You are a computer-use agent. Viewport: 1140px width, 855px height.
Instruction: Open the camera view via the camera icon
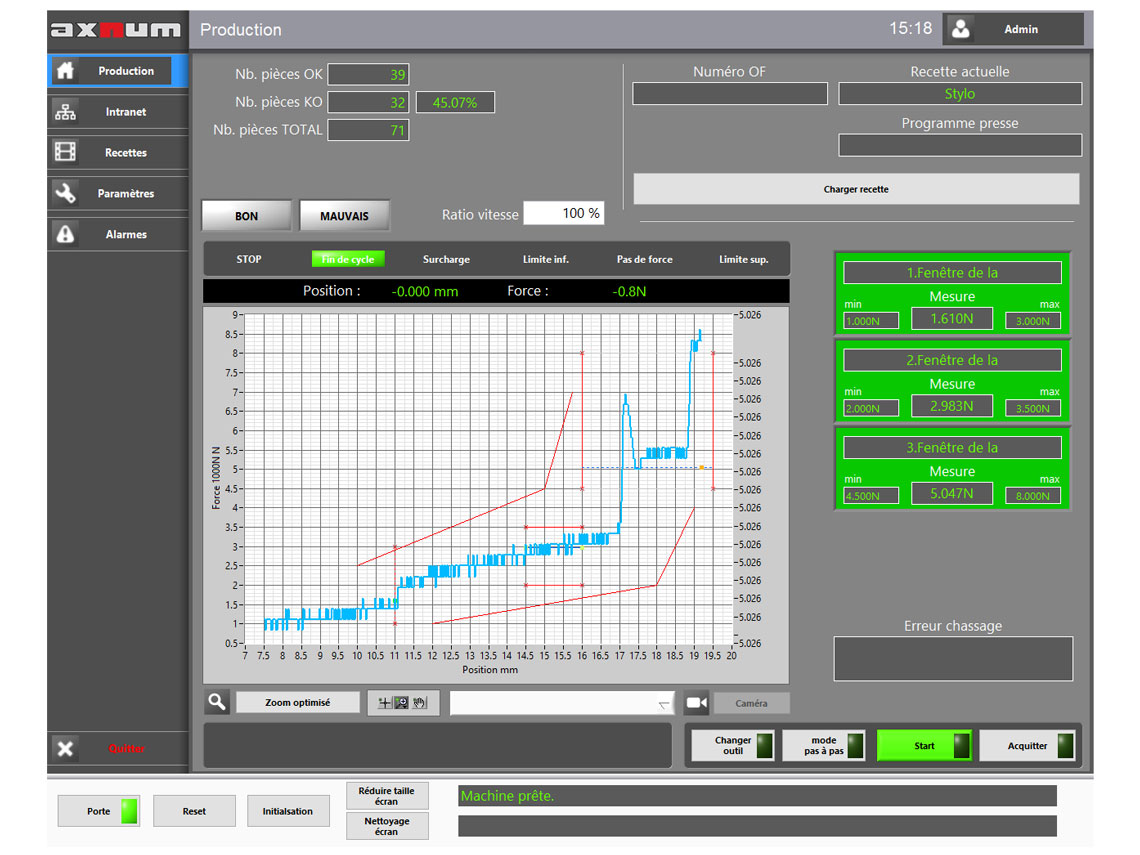tap(696, 703)
